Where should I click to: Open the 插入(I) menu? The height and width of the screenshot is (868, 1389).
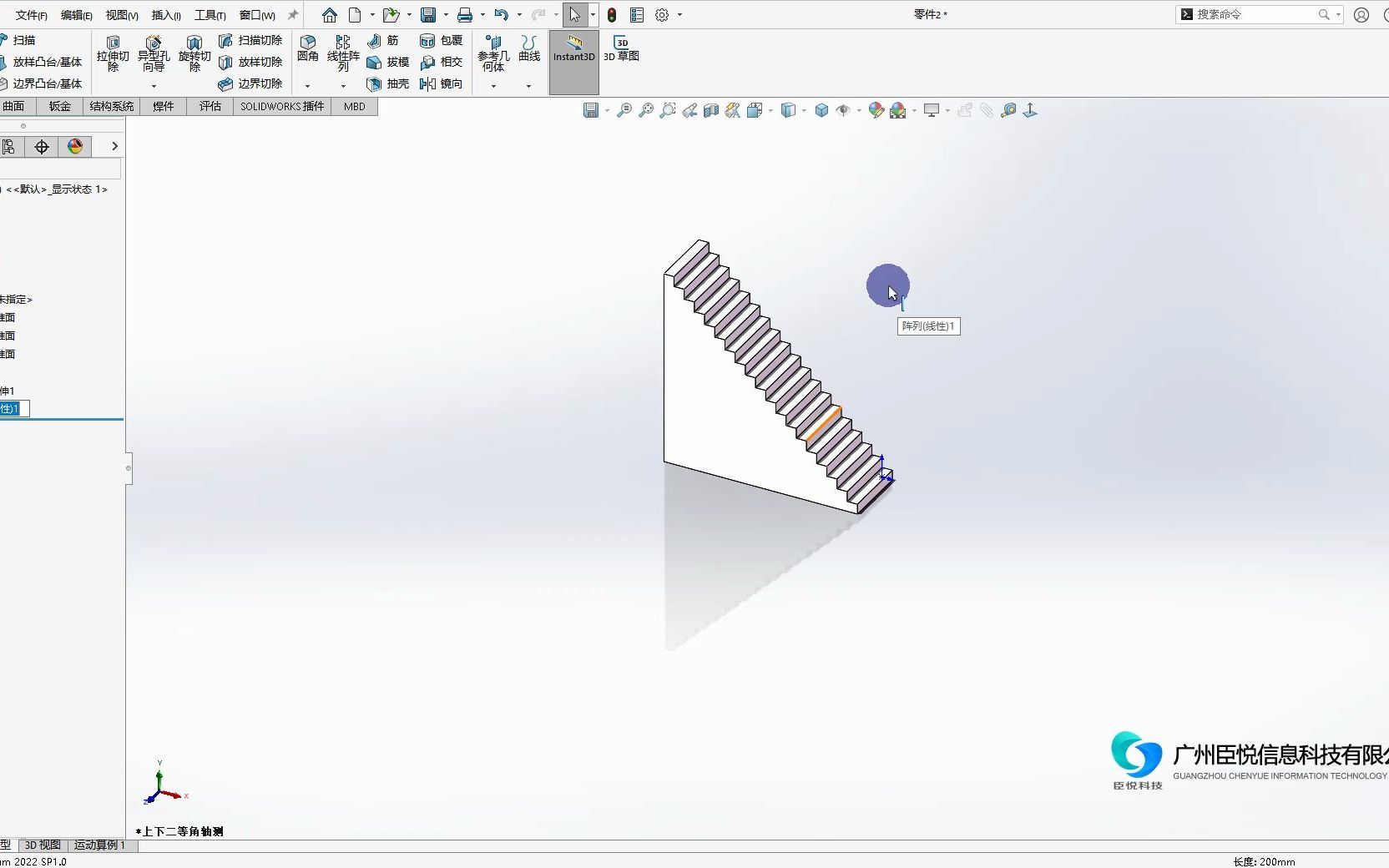(x=164, y=14)
